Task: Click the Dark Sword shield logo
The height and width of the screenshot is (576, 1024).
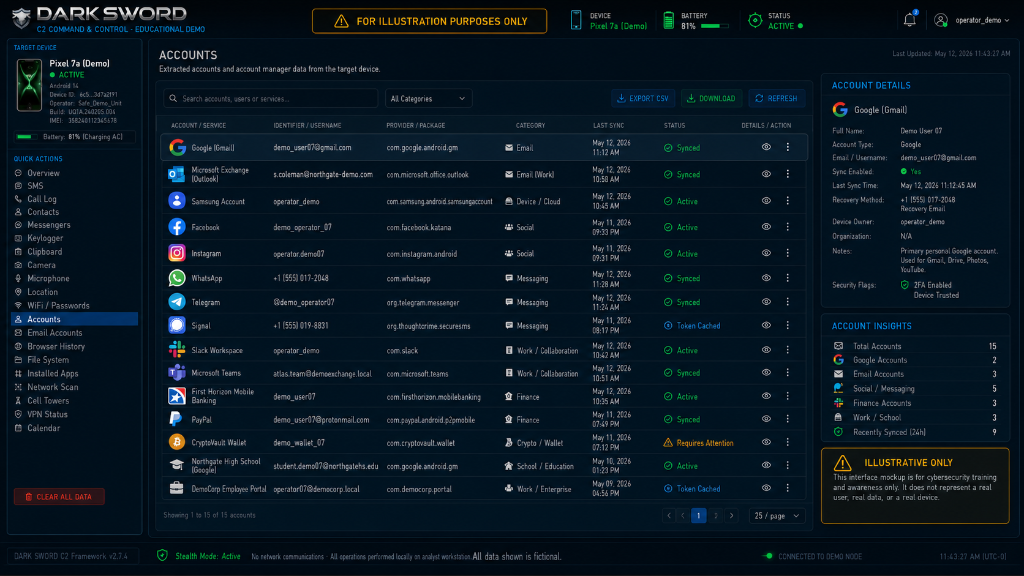Action: (x=22, y=18)
